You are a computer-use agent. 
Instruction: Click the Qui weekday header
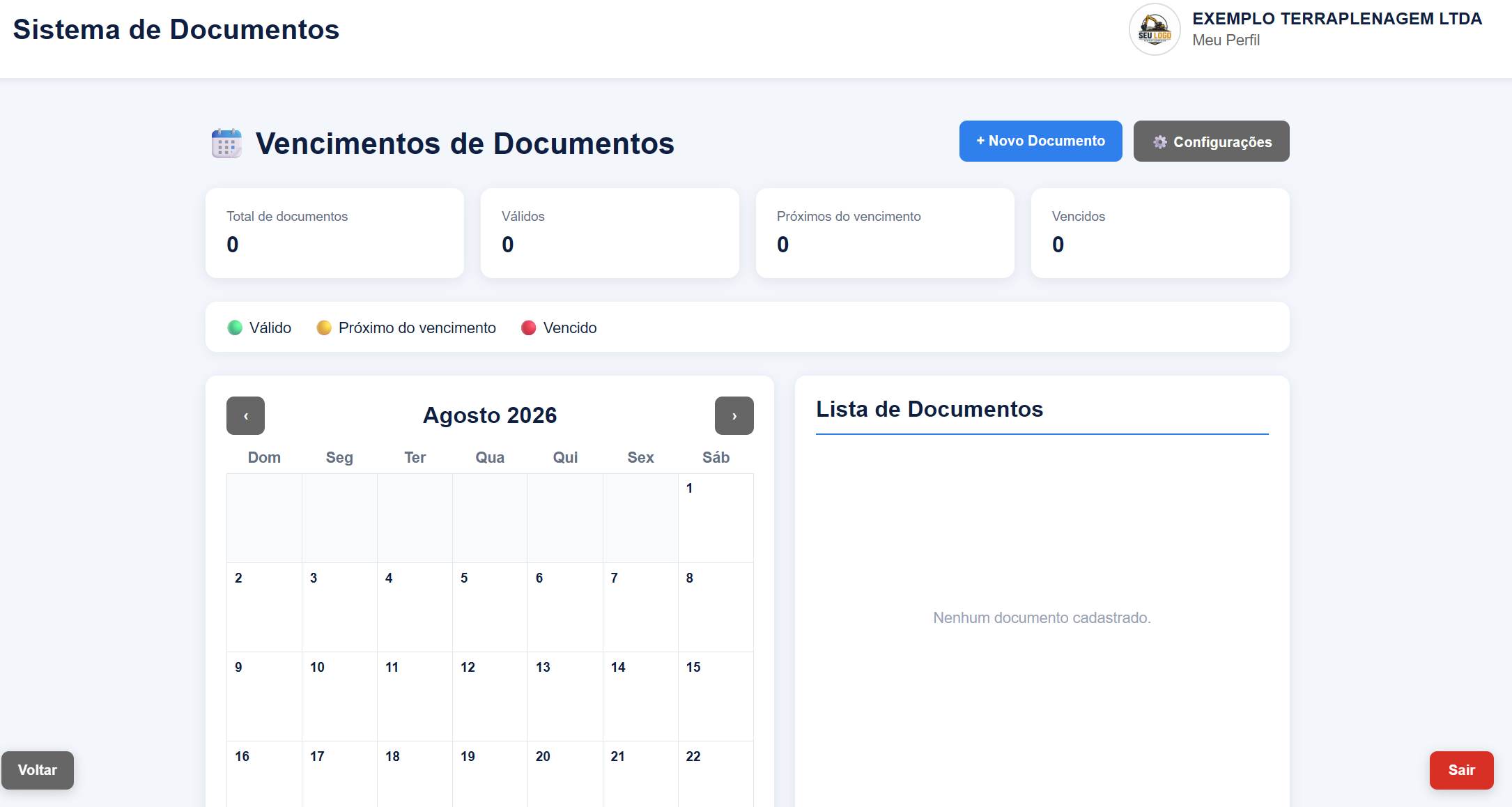pyautogui.click(x=565, y=458)
